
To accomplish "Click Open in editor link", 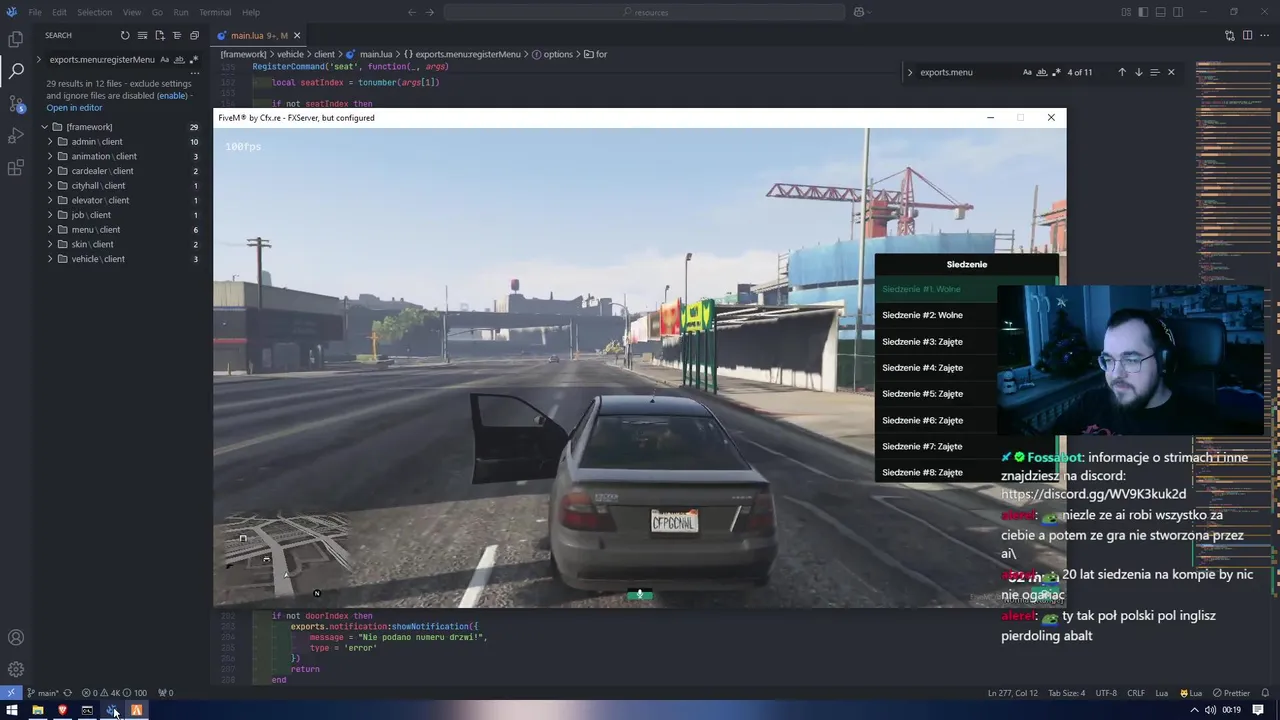I will 74,108.
